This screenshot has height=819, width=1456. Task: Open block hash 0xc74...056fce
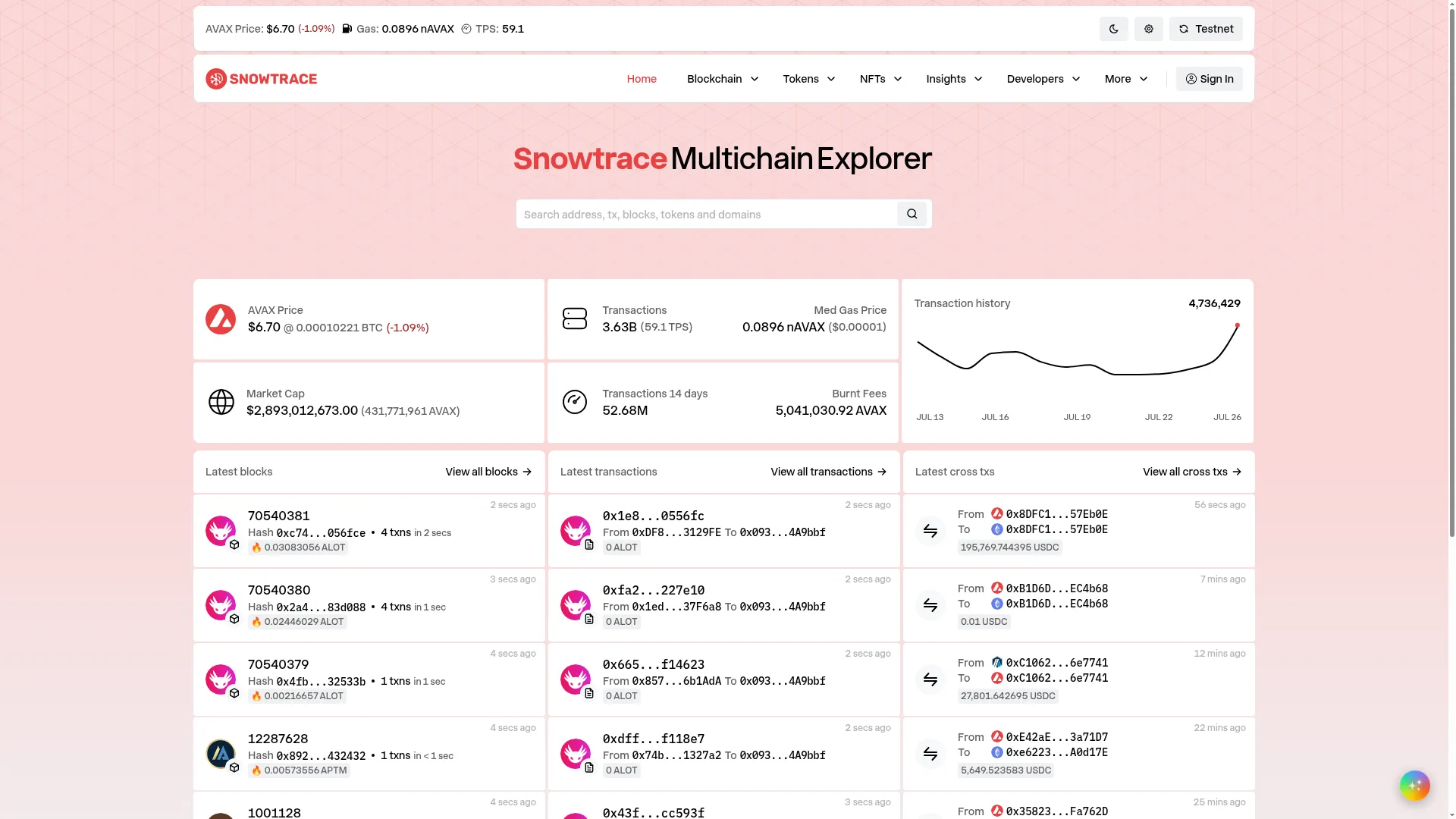click(321, 533)
